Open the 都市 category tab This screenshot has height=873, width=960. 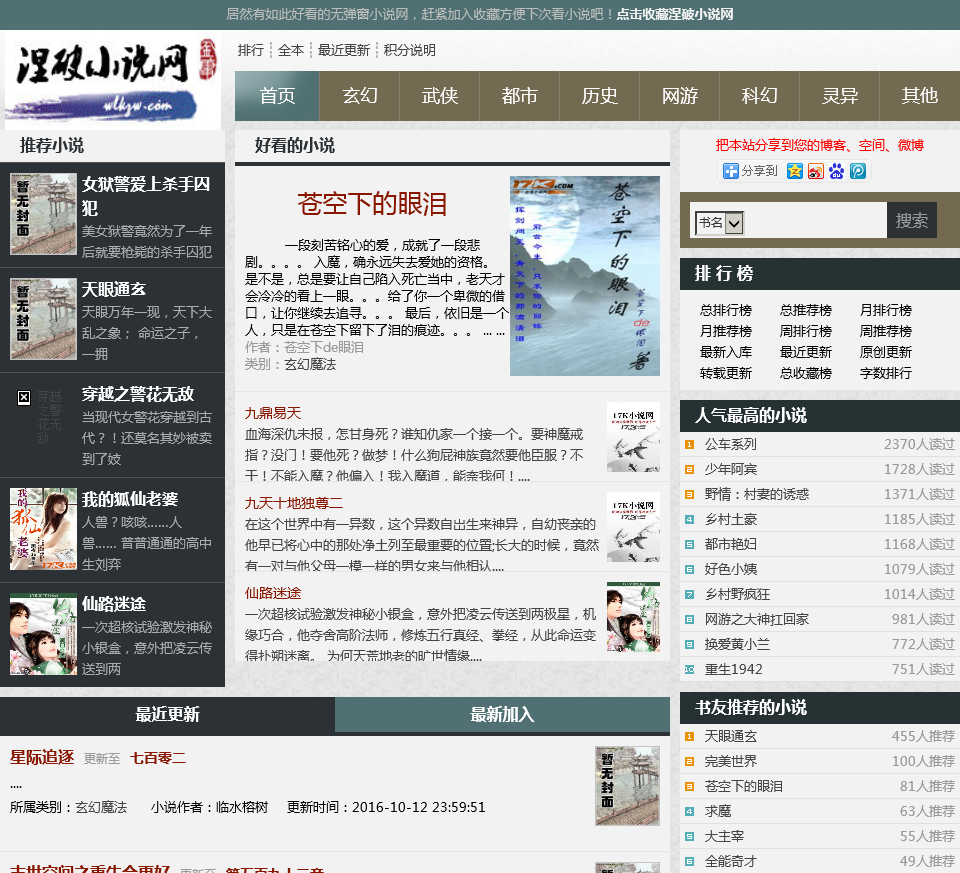519,96
